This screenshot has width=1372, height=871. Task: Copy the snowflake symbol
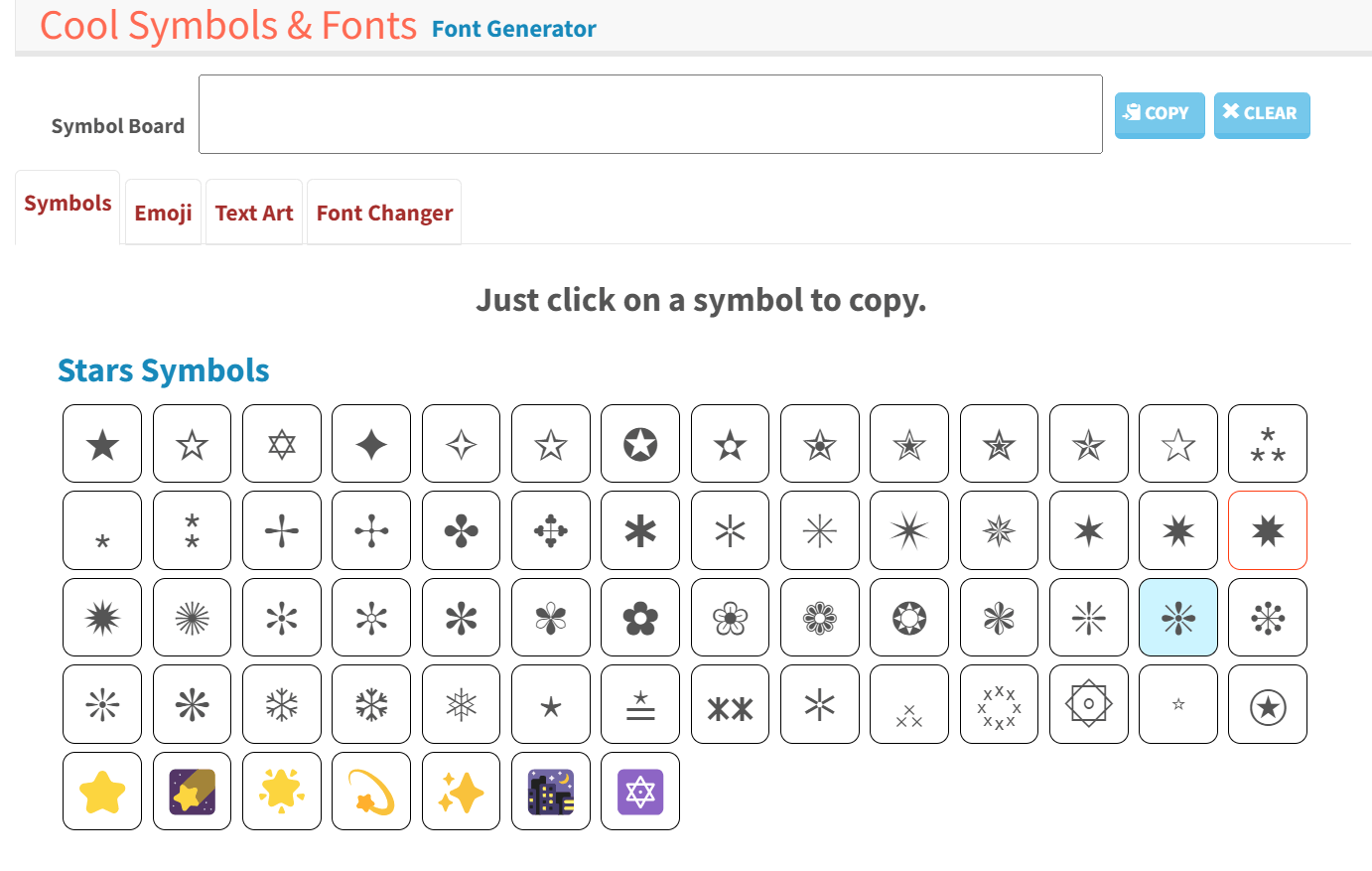tap(281, 704)
